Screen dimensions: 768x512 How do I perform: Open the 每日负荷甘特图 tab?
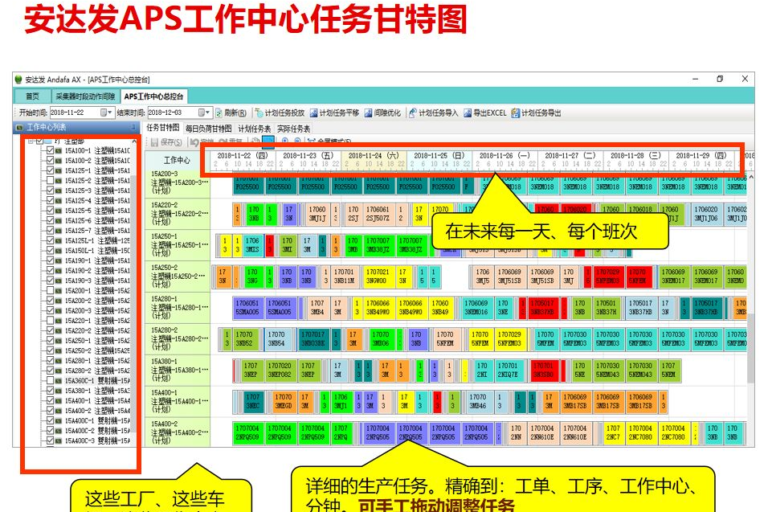tap(208, 129)
